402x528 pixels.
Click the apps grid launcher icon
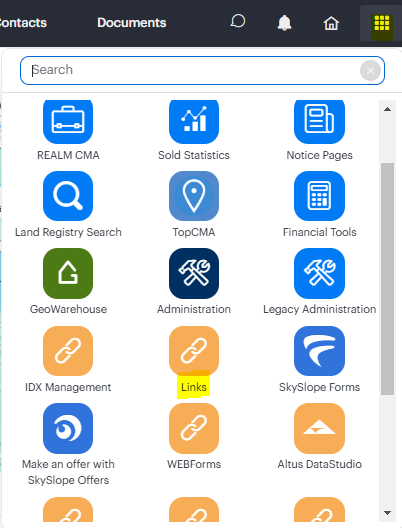tap(382, 23)
